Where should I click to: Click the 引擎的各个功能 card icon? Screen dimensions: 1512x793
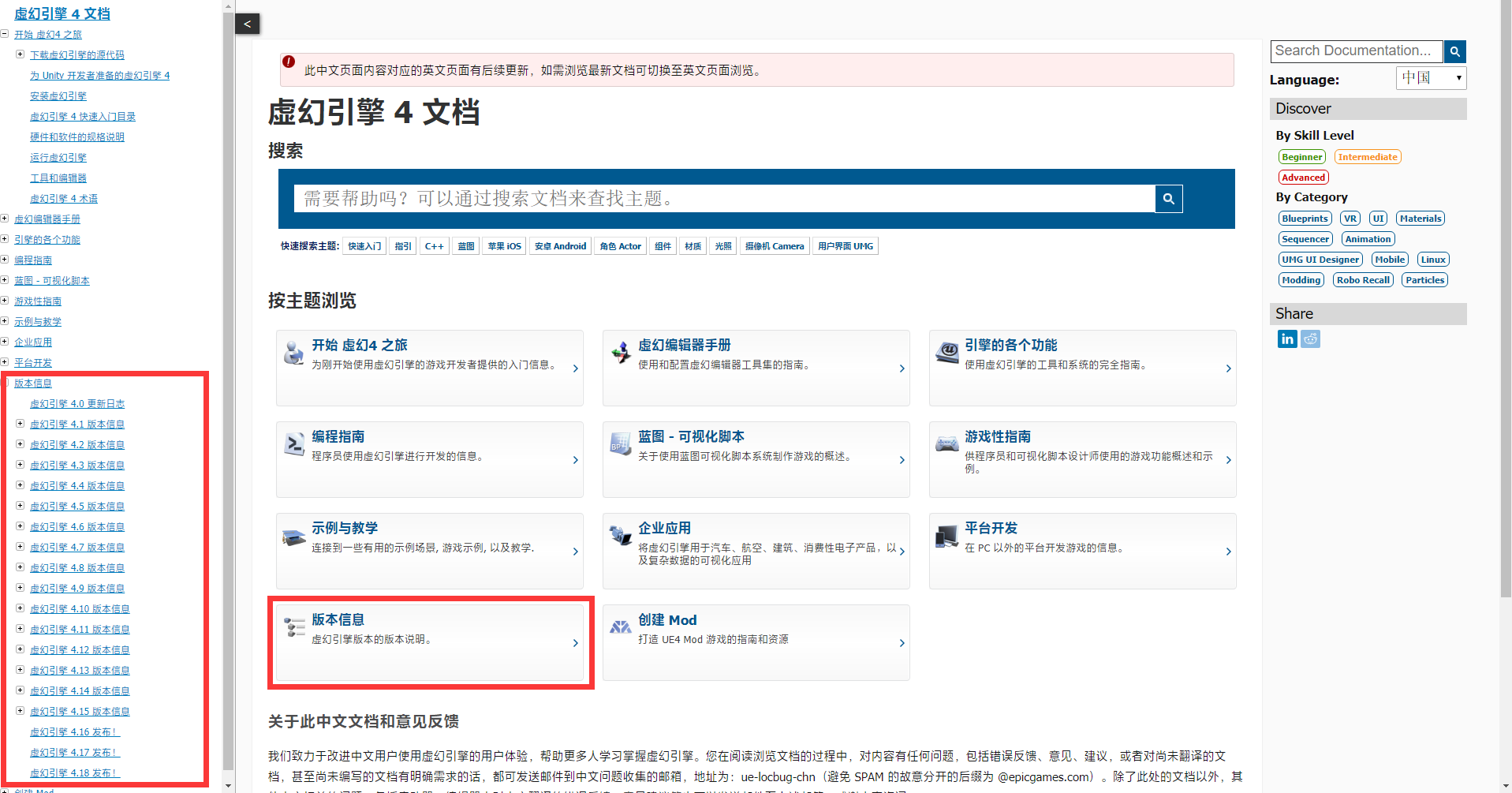[947, 353]
